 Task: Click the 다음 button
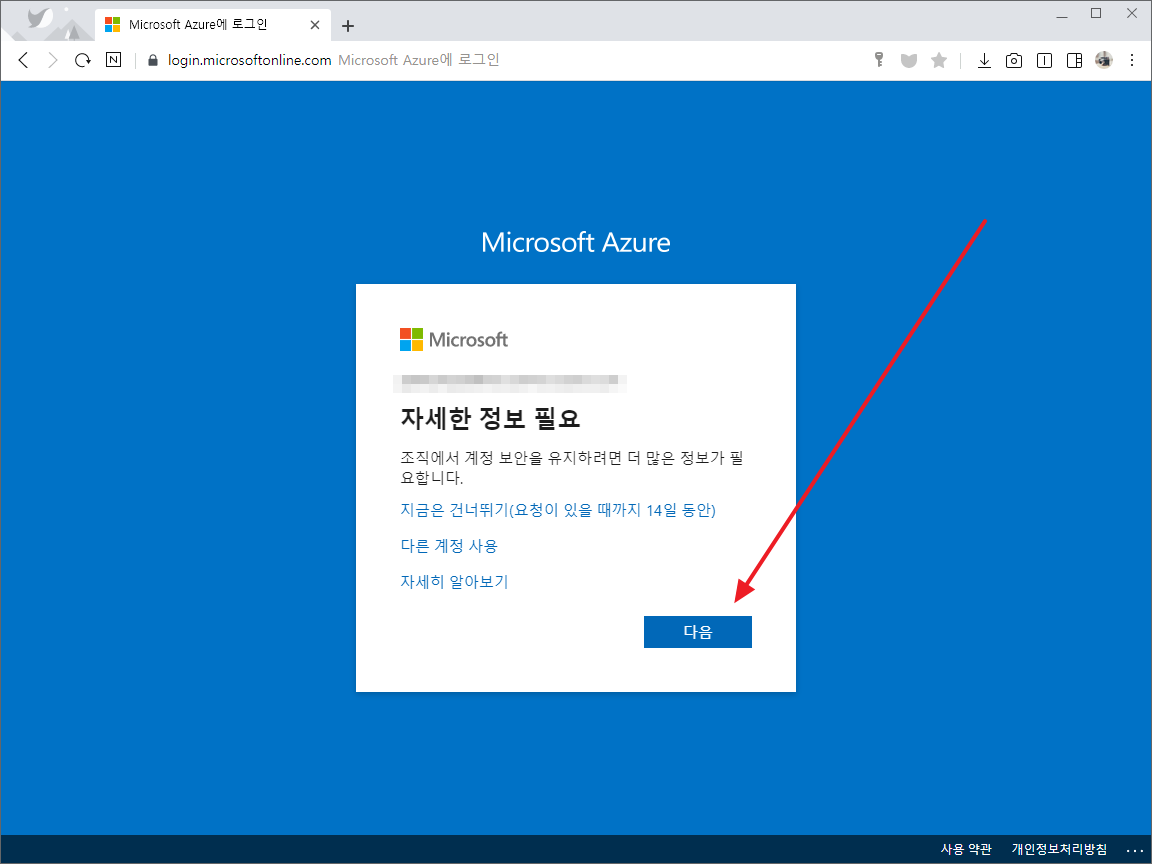[x=698, y=632]
